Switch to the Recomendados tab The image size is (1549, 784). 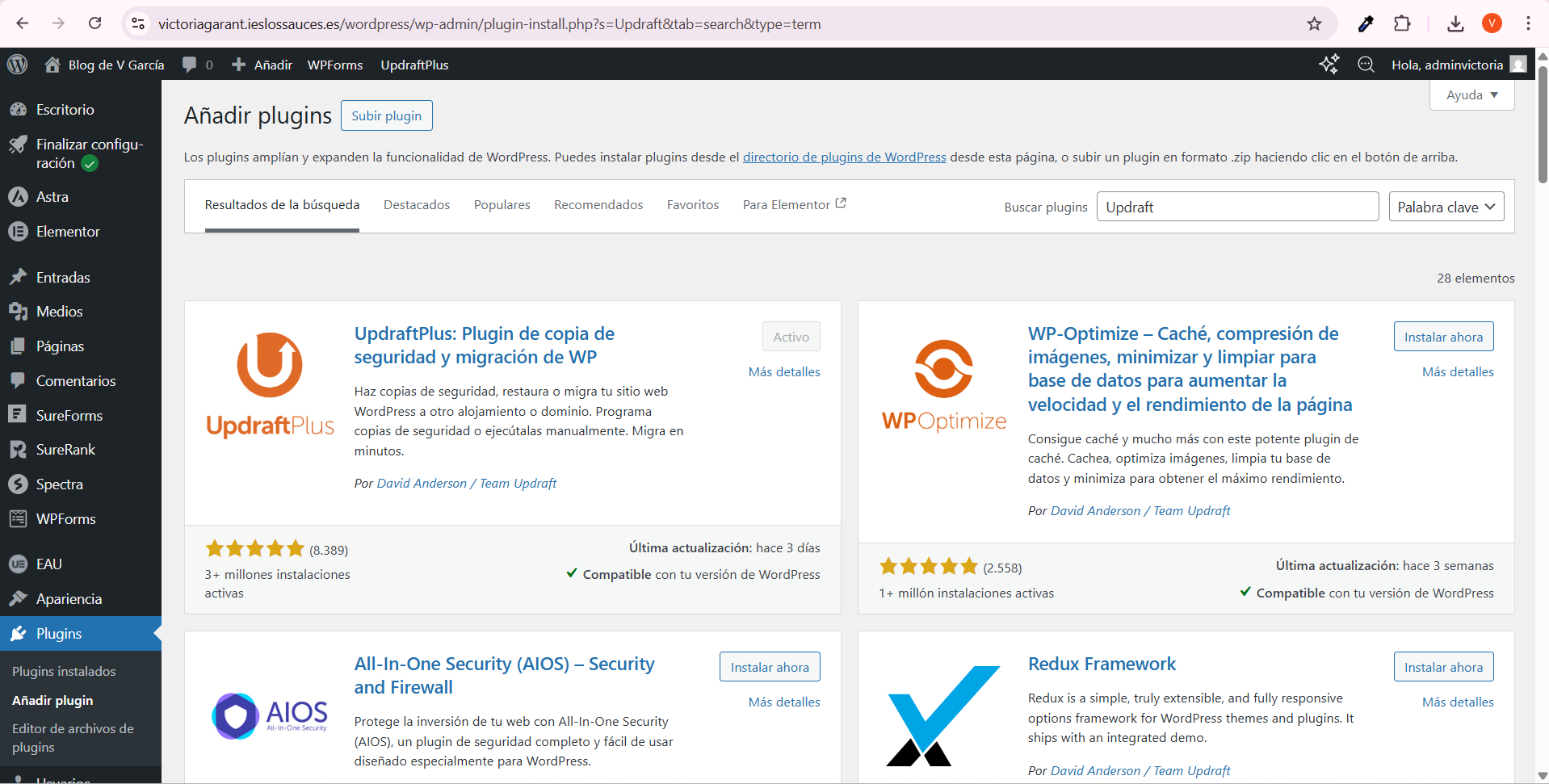click(x=598, y=205)
